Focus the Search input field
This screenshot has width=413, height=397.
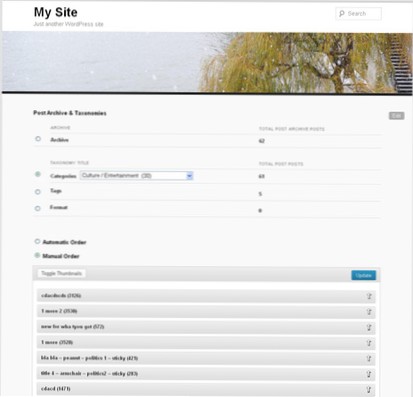click(358, 14)
